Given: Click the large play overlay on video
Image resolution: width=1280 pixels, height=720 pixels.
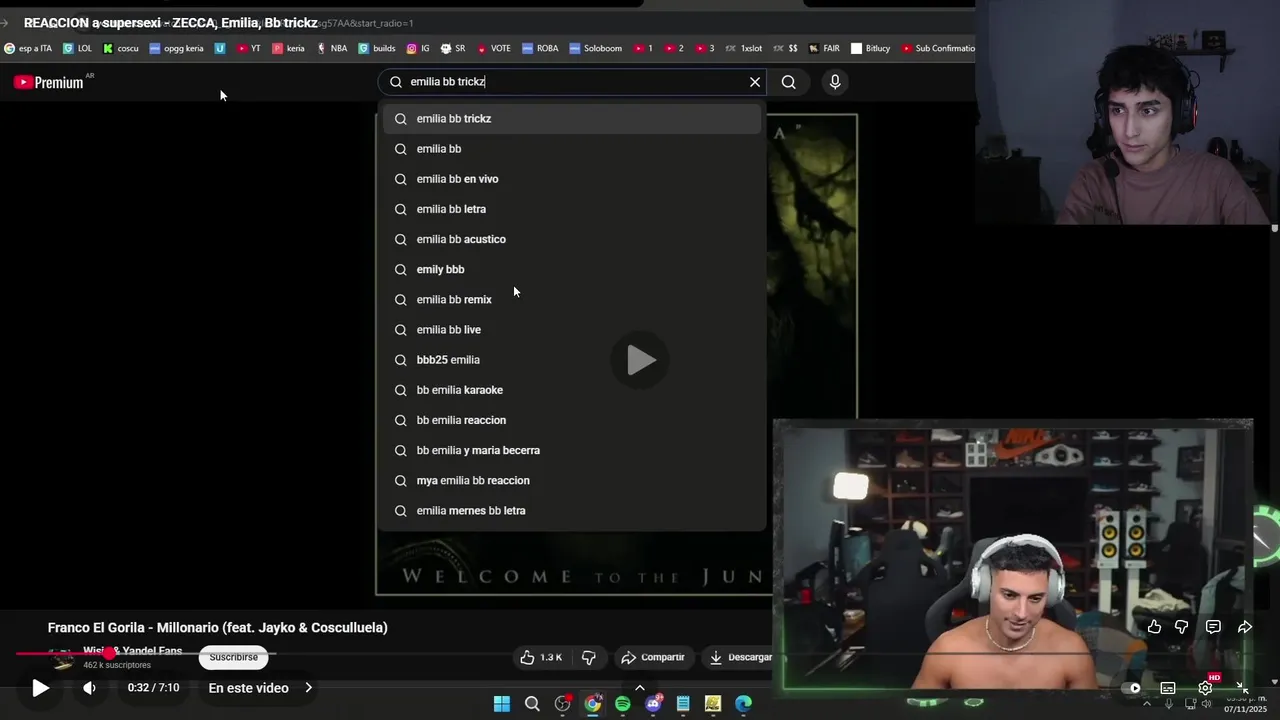Looking at the screenshot, I should coord(640,360).
